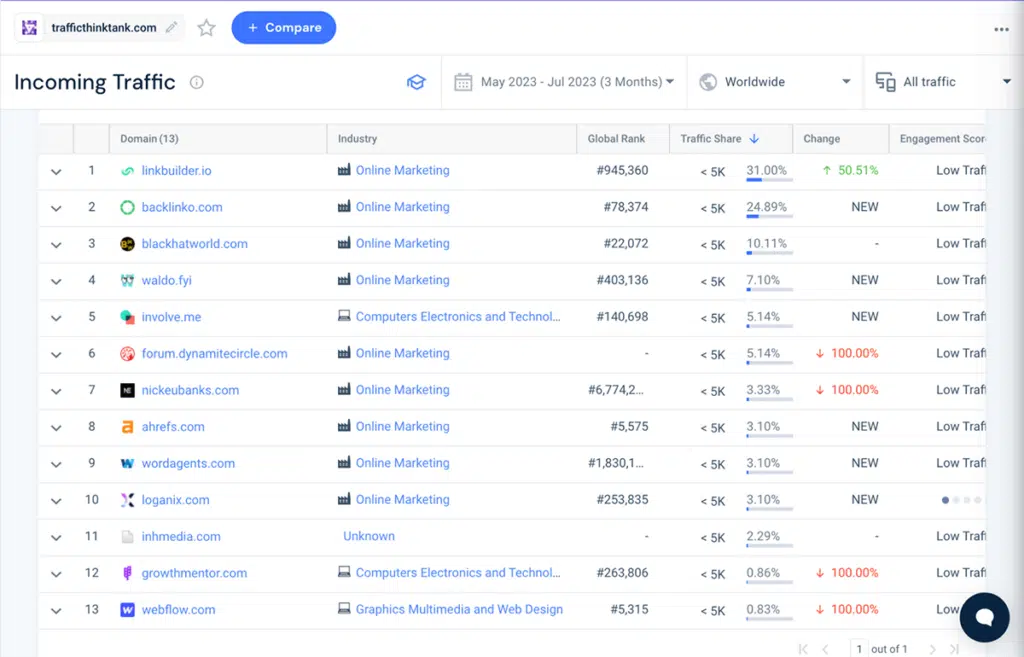Viewport: 1024px width, 657px height.
Task: Click the filter icon in the All traffic selector
Action: (884, 81)
